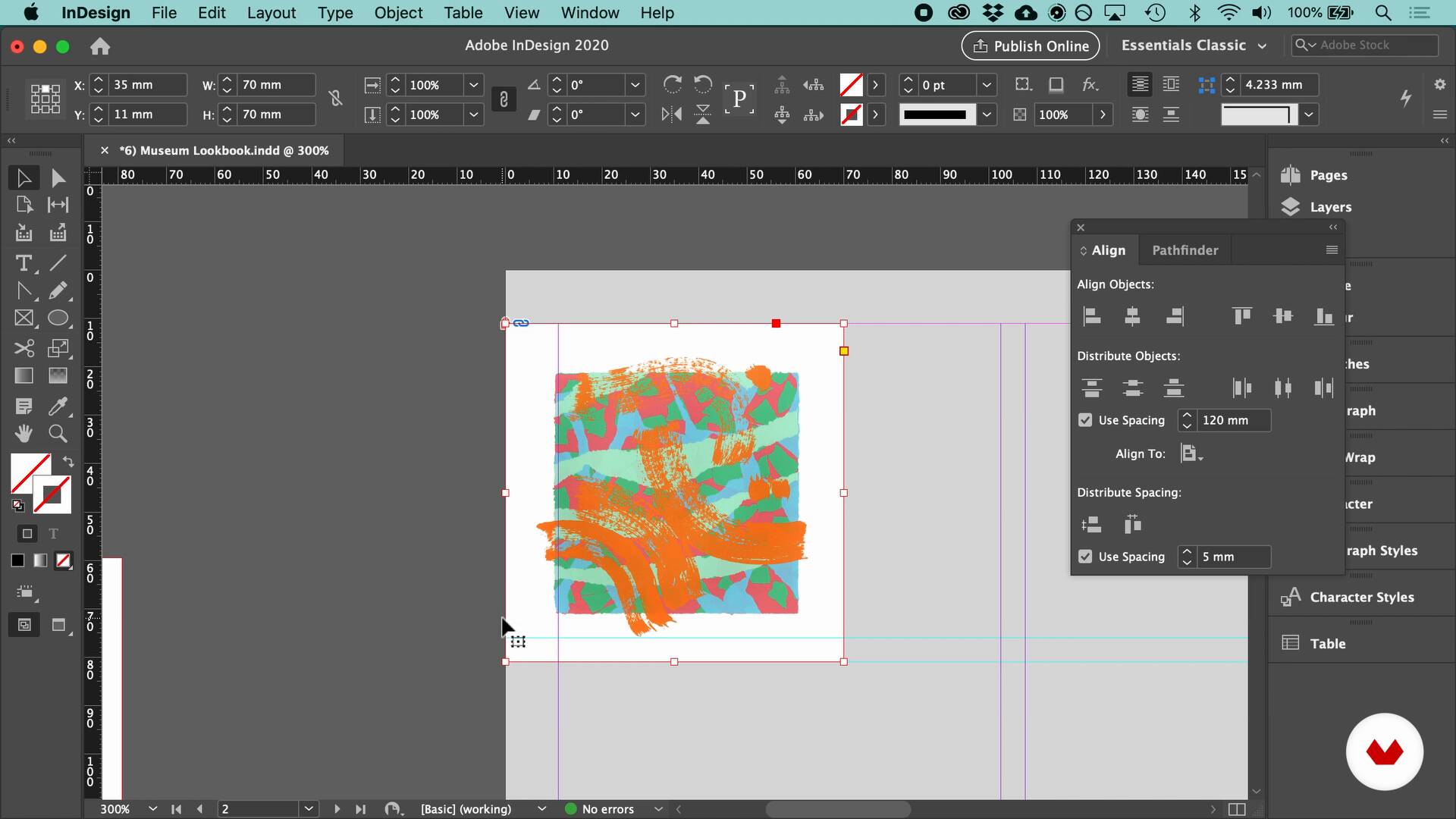
Task: Select the Note tool
Action: pyautogui.click(x=24, y=406)
